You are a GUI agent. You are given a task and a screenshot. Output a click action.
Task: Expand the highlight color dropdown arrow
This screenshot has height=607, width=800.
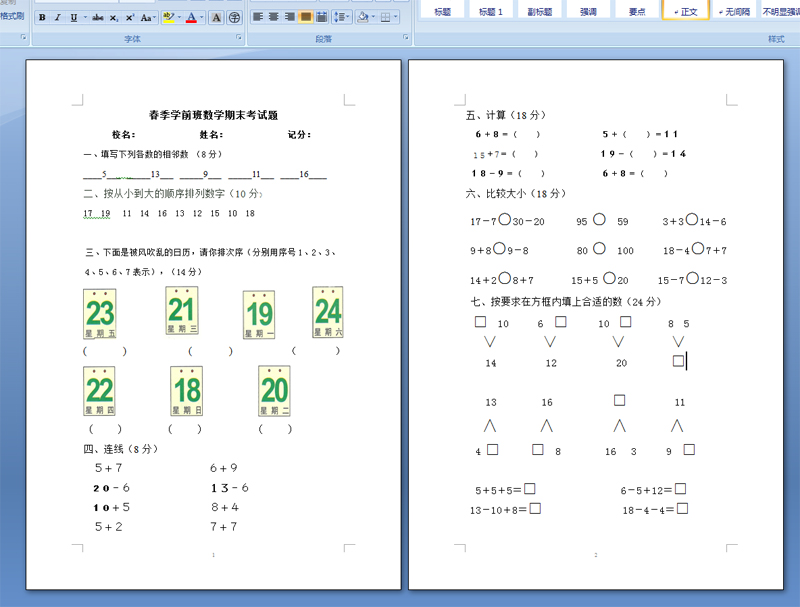179,17
